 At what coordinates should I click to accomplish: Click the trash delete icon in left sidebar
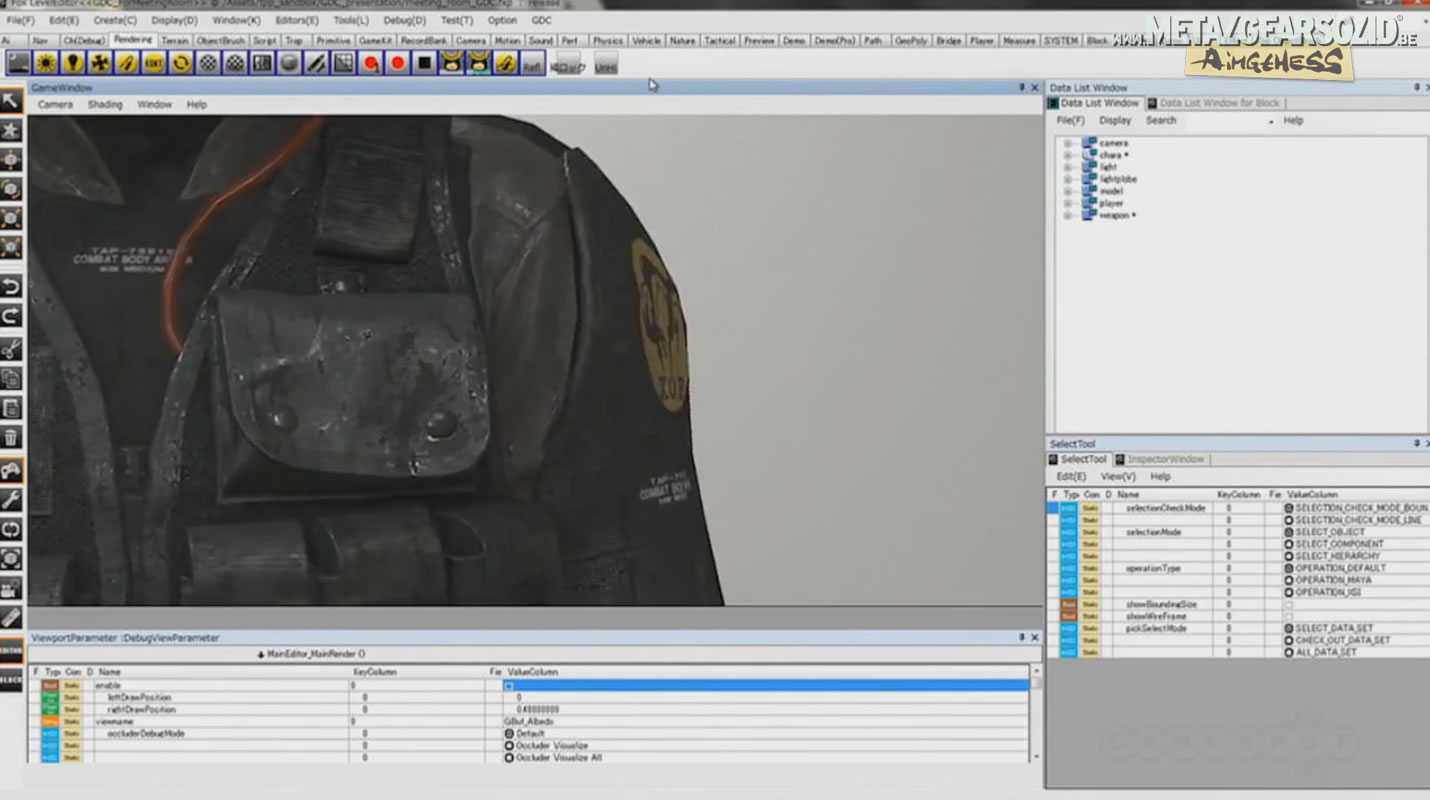[x=11, y=437]
